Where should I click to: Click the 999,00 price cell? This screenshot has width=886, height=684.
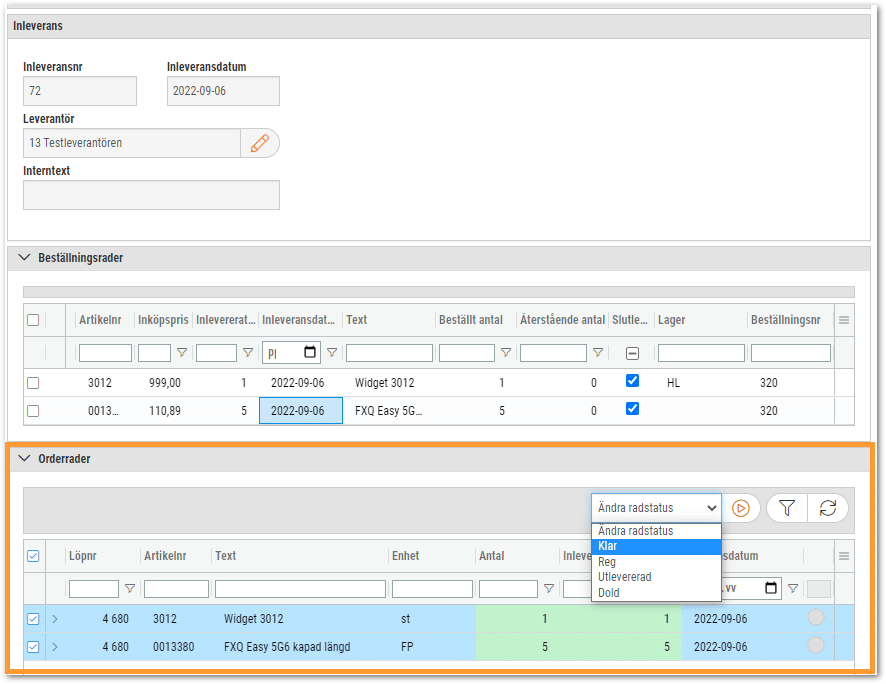(x=165, y=383)
